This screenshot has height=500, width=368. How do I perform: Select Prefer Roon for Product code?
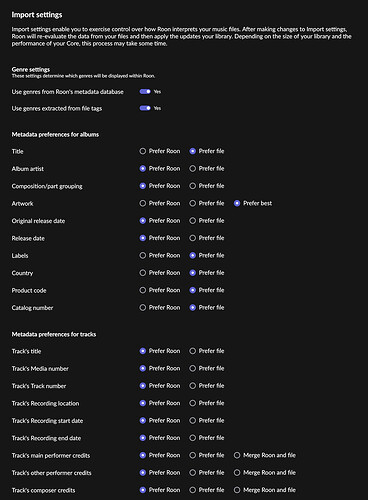(x=143, y=290)
